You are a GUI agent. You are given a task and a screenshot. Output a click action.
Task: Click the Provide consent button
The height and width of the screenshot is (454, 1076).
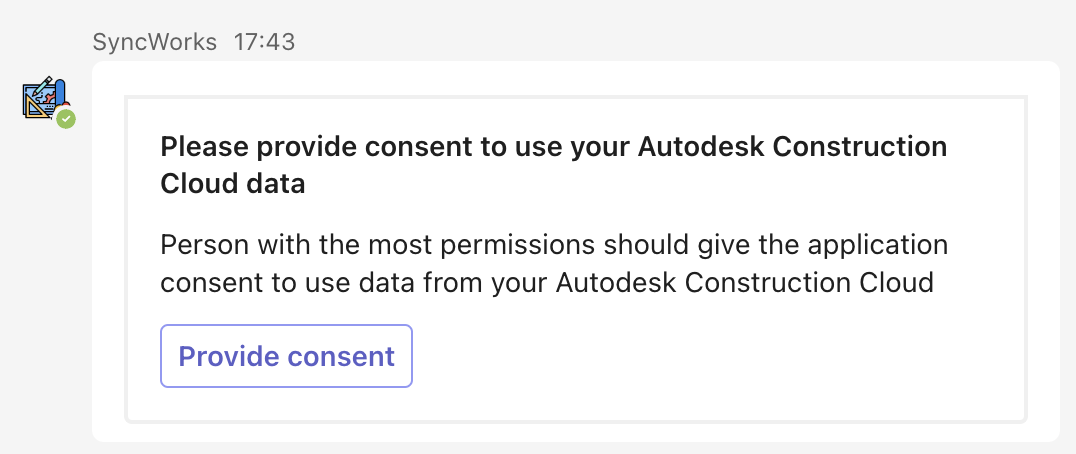coord(286,356)
